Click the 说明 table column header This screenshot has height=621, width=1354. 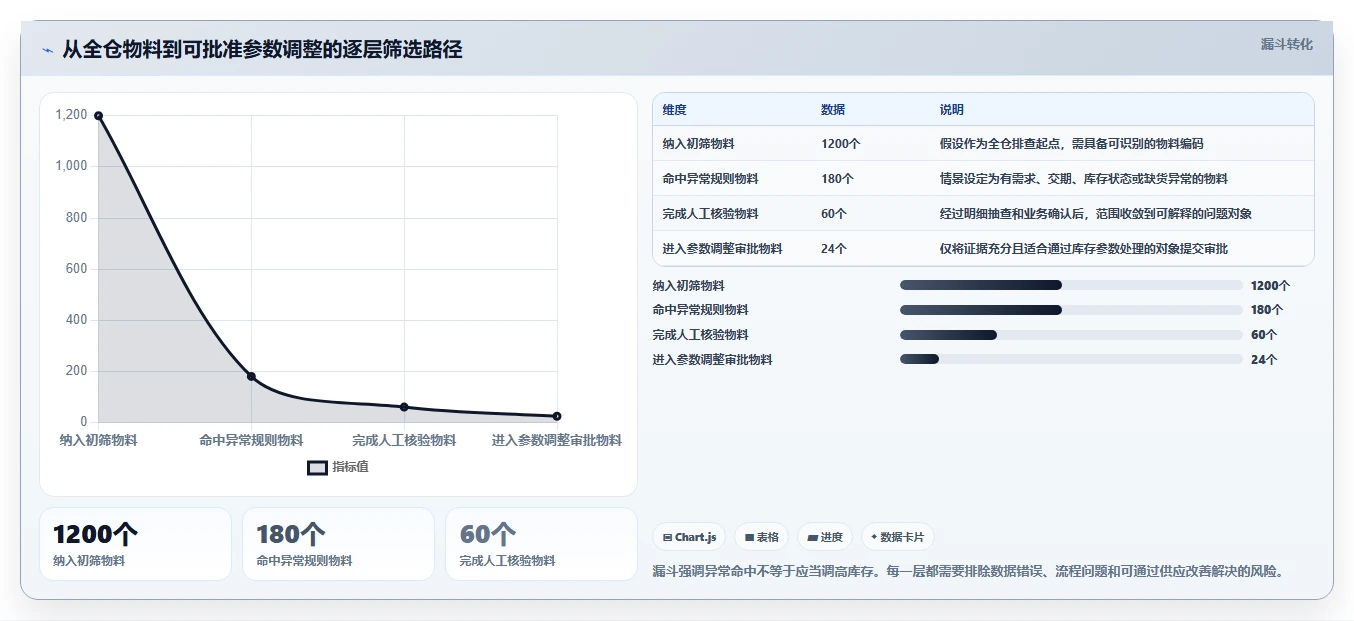point(952,110)
